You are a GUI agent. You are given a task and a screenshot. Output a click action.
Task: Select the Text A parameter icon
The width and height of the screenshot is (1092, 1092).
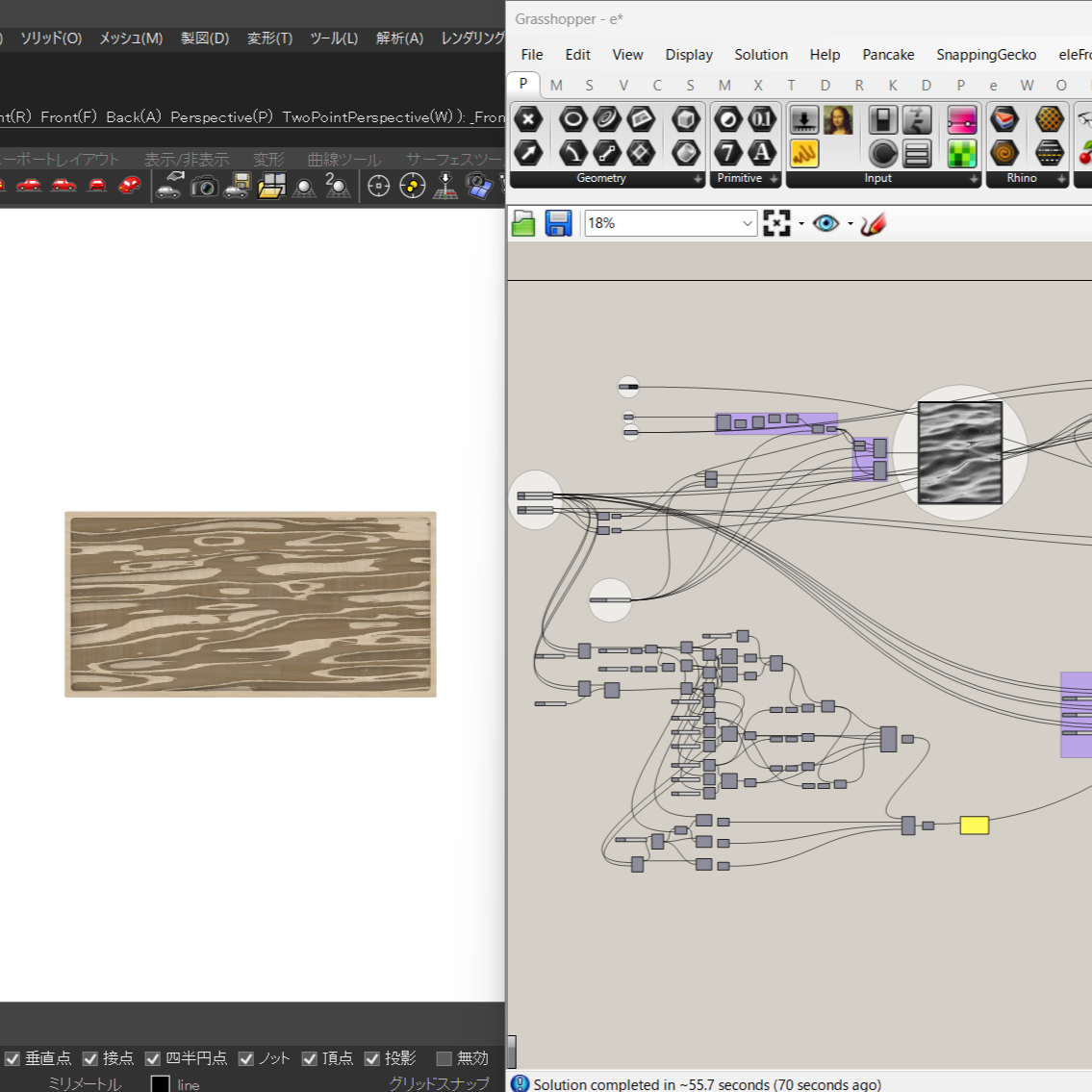pyautogui.click(x=762, y=153)
